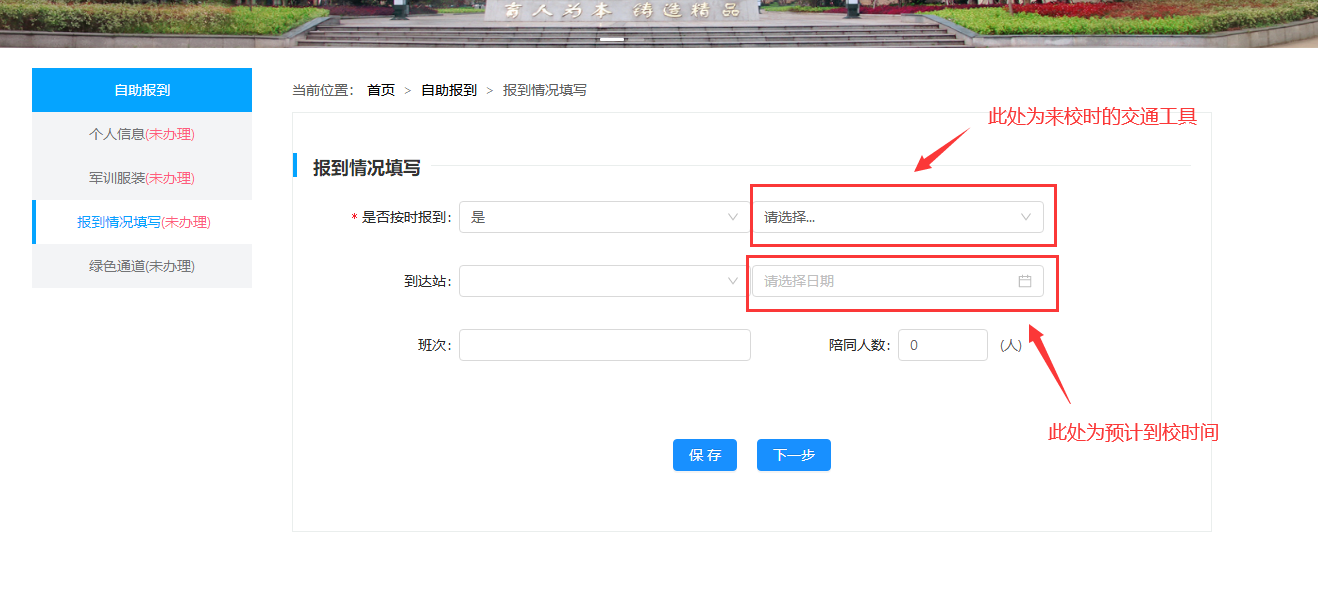
Task: Click 报到情况填写 in the breadcrumb
Action: pos(545,90)
